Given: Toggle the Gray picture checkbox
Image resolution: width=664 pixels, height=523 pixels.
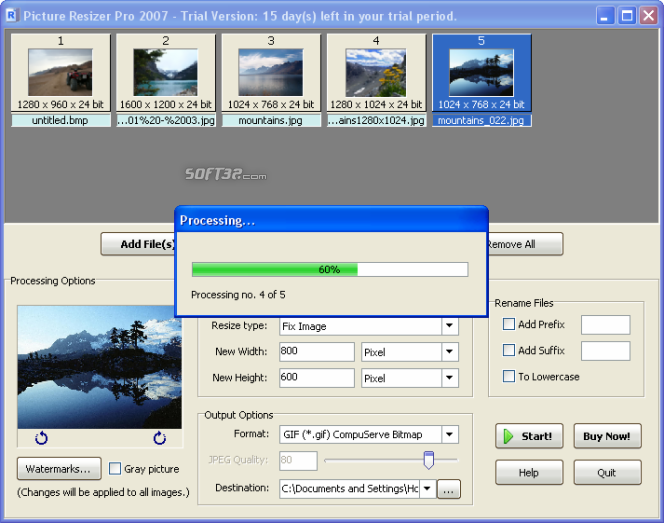Looking at the screenshot, I should (115, 468).
